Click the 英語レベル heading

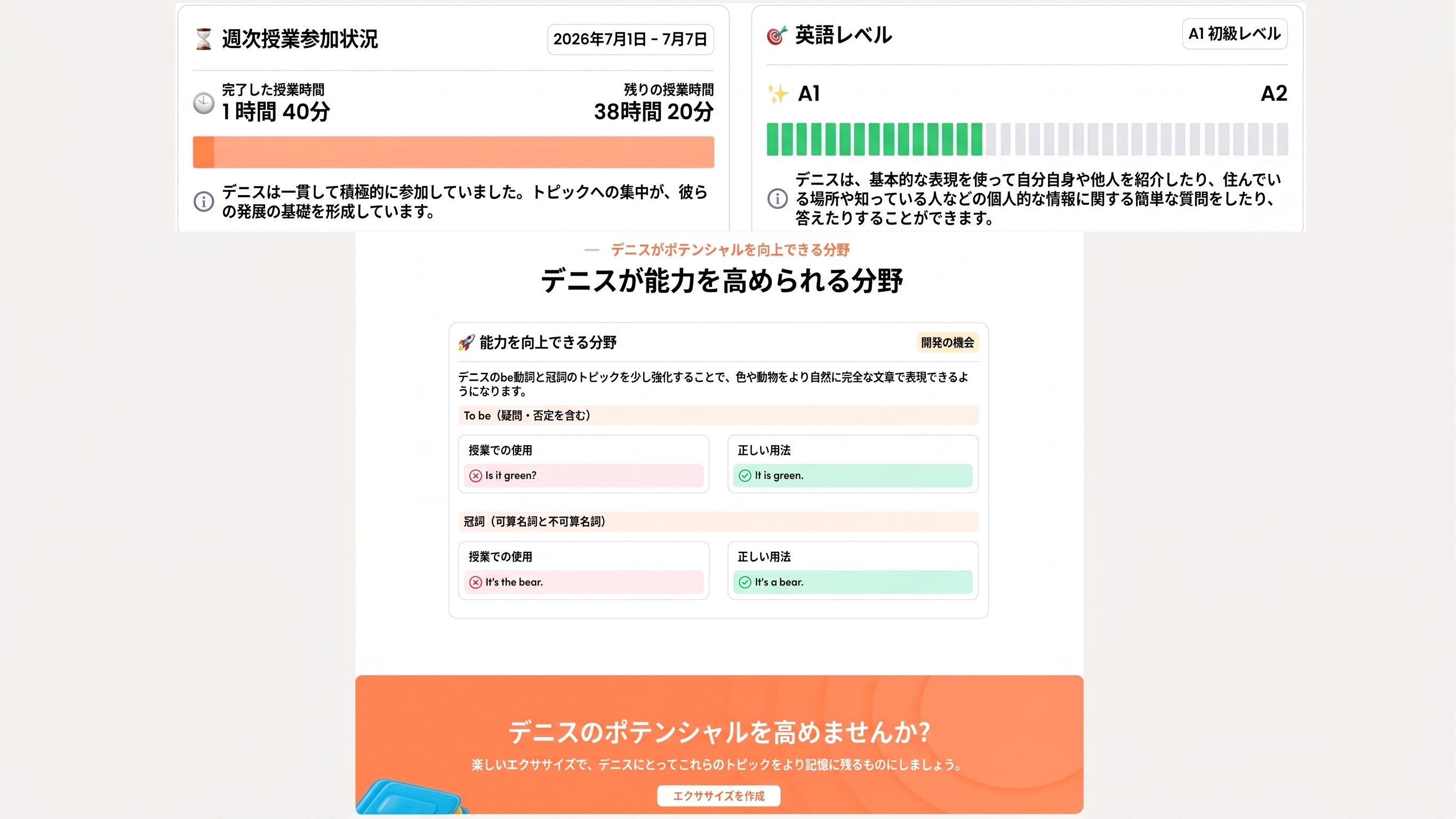click(843, 35)
